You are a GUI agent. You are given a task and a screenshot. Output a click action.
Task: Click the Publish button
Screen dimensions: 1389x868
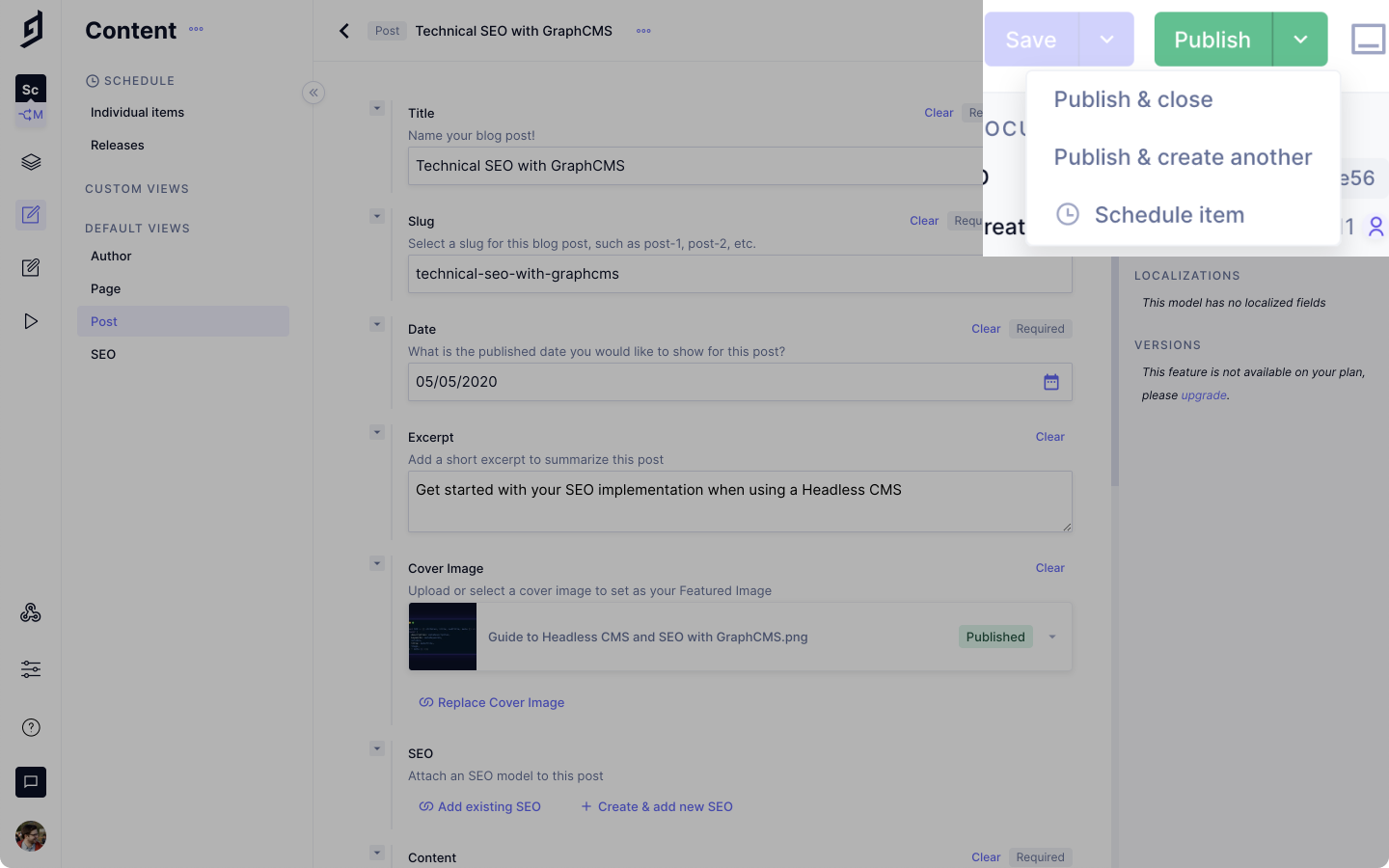[1213, 40]
